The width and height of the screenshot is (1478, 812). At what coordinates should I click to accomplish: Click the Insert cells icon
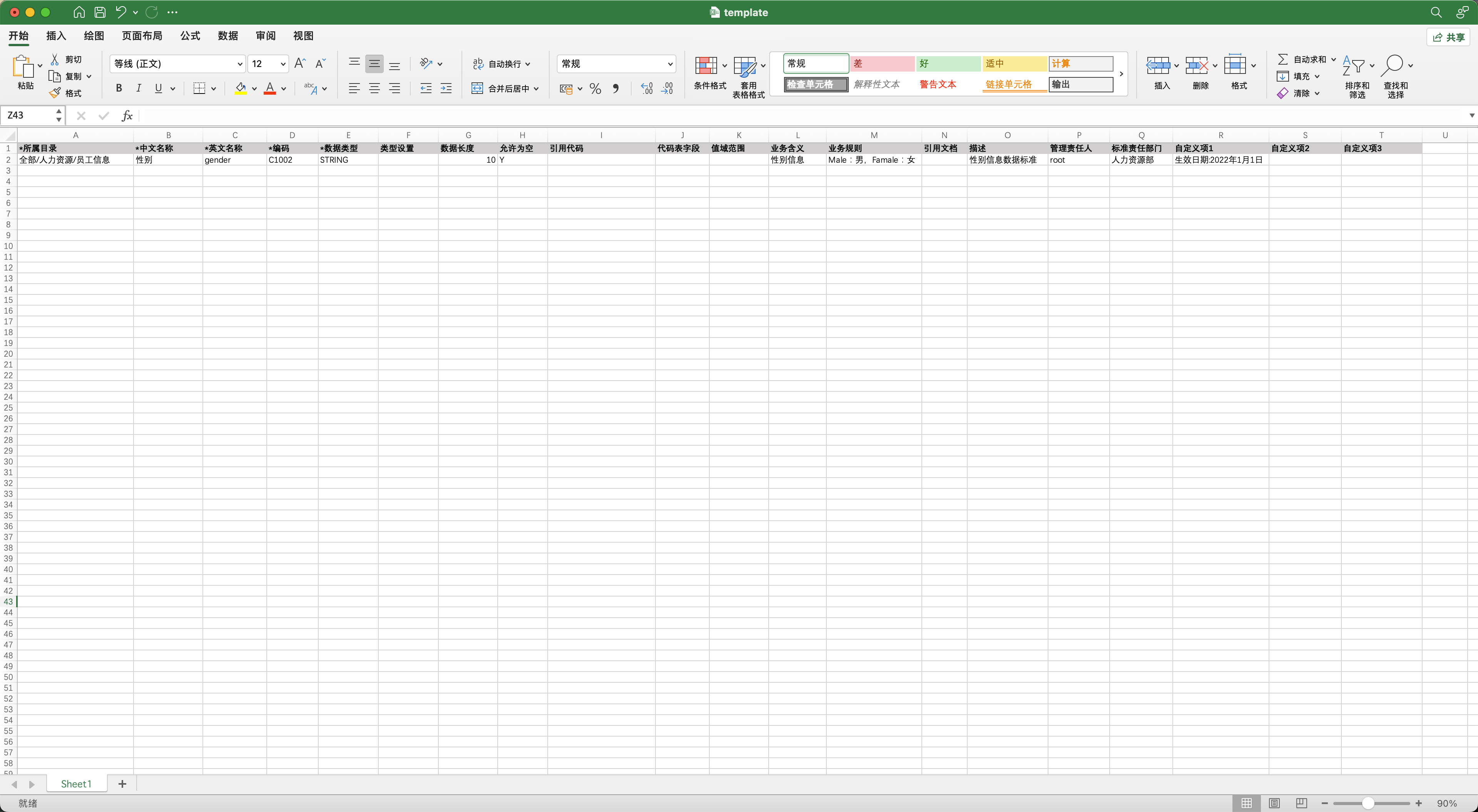click(x=1158, y=65)
